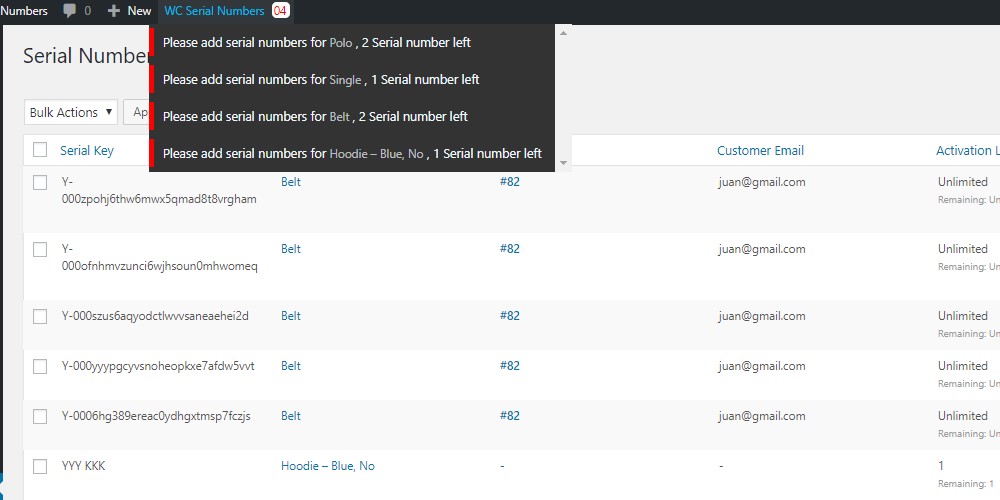Sort by Activation Limit column header
1000x500 pixels.
pos(967,151)
